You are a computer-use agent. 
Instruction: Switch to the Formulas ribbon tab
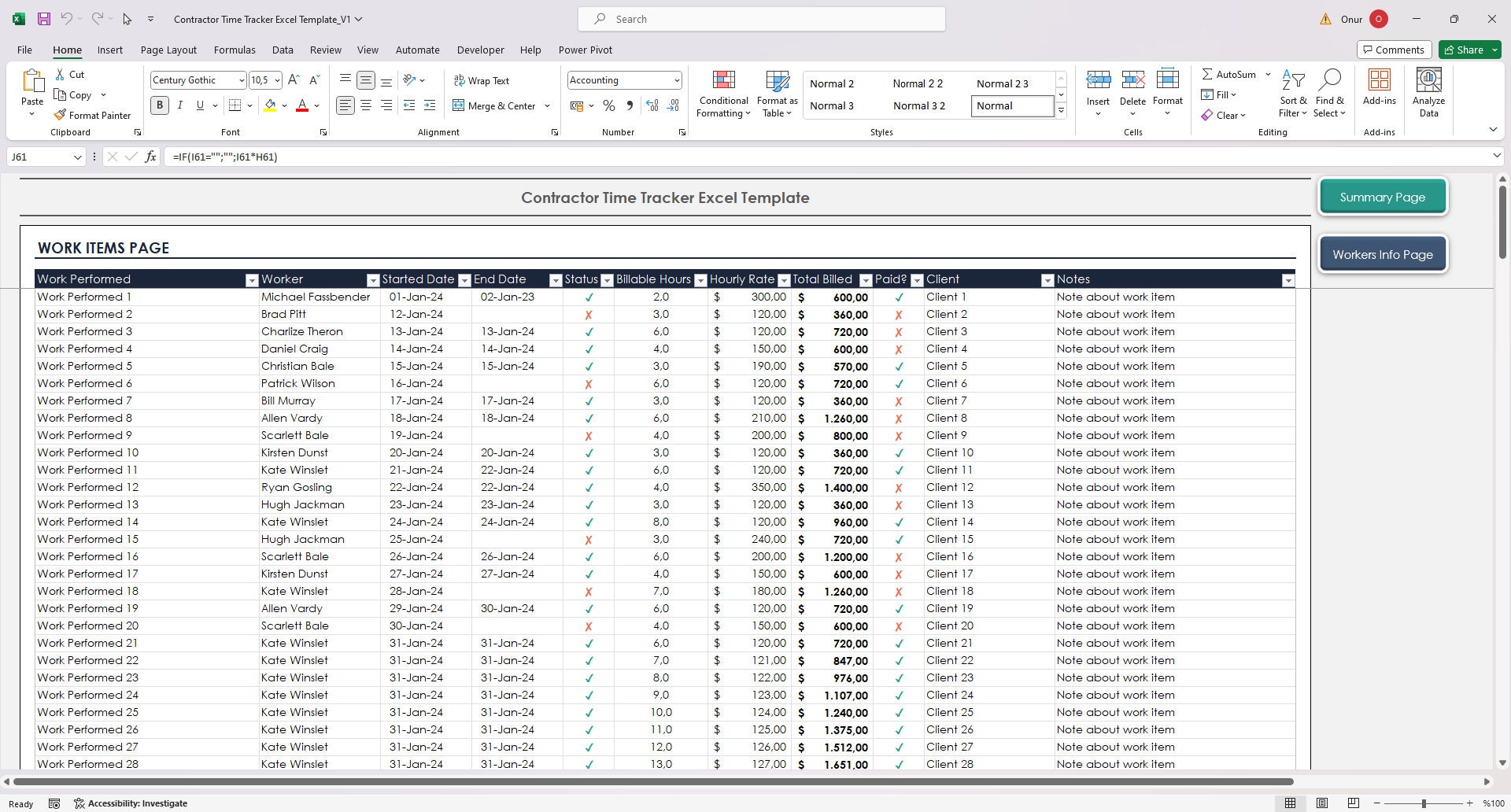click(234, 50)
